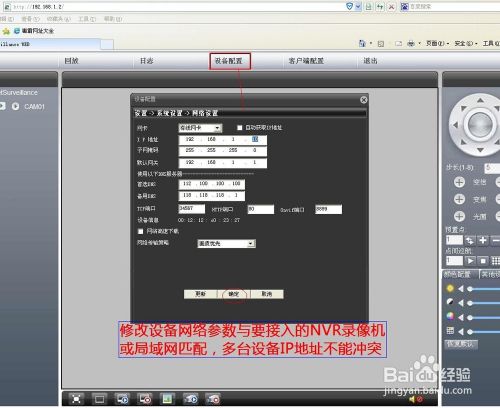Viewport: 500px width, 408px height.
Task: Click the hue slider handle
Action: 470,332
